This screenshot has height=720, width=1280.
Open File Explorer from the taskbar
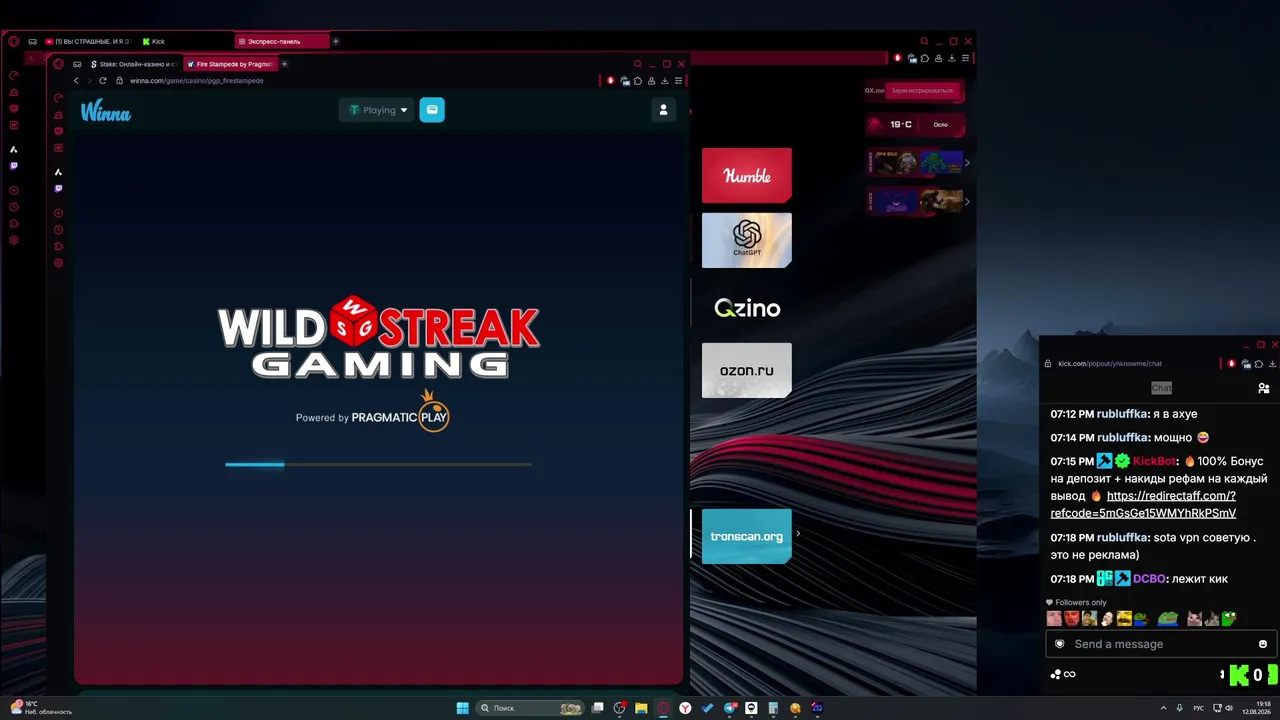[641, 708]
